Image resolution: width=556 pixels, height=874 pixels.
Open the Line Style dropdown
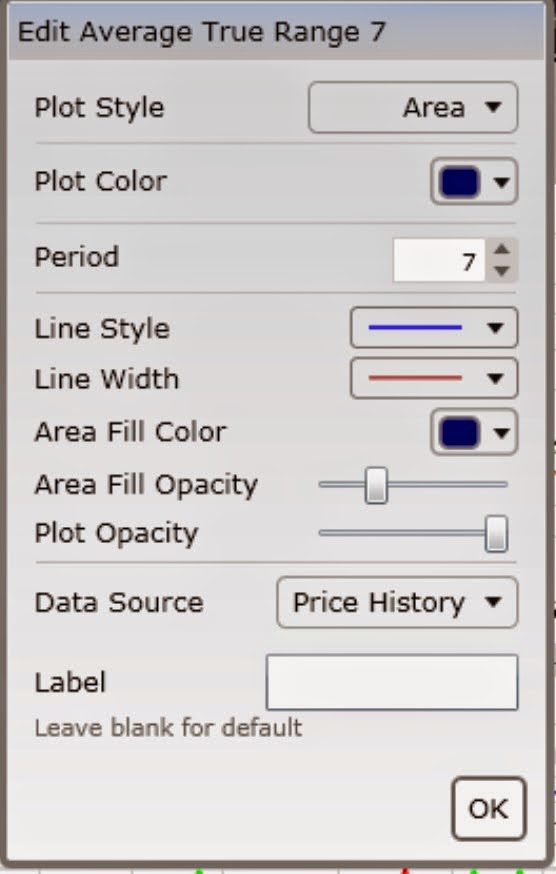pos(434,328)
